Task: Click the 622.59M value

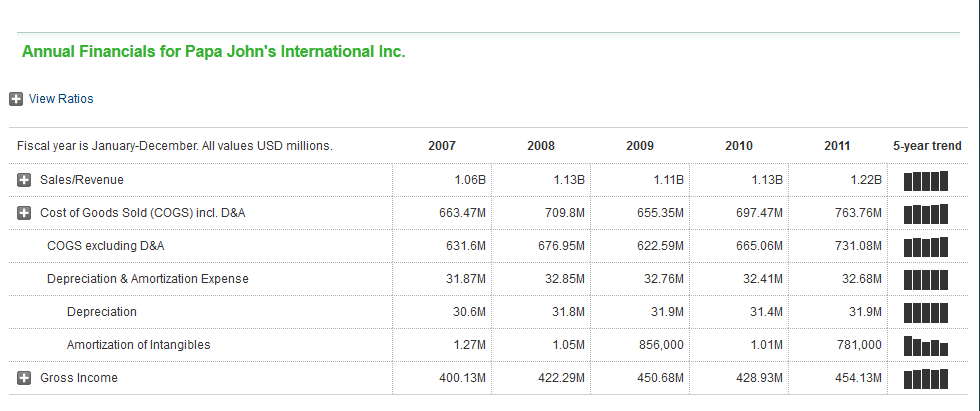Action: pos(661,246)
